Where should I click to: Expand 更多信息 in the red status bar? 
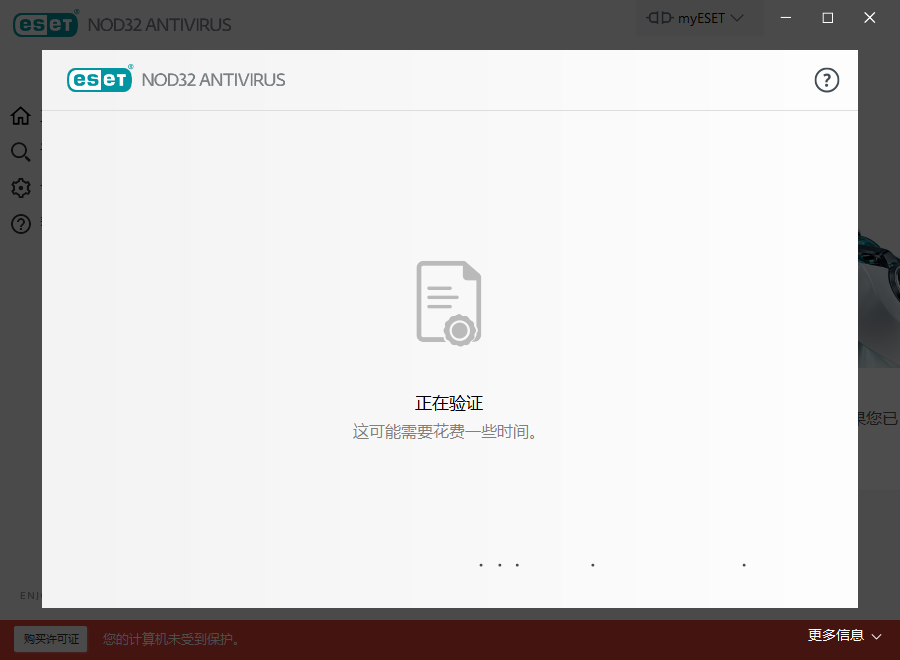point(844,635)
